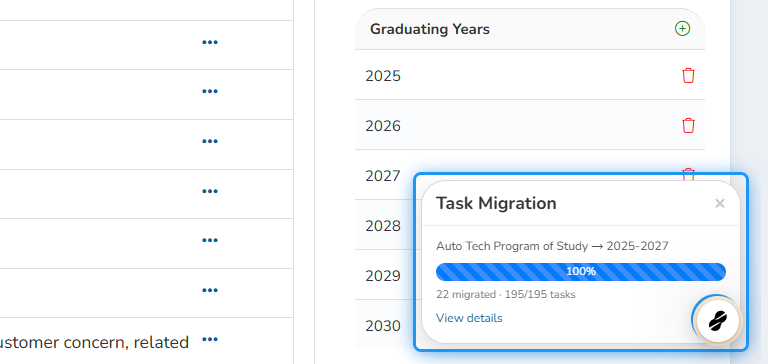Open the second row's three-dot menu
The image size is (768, 364).
point(210,92)
